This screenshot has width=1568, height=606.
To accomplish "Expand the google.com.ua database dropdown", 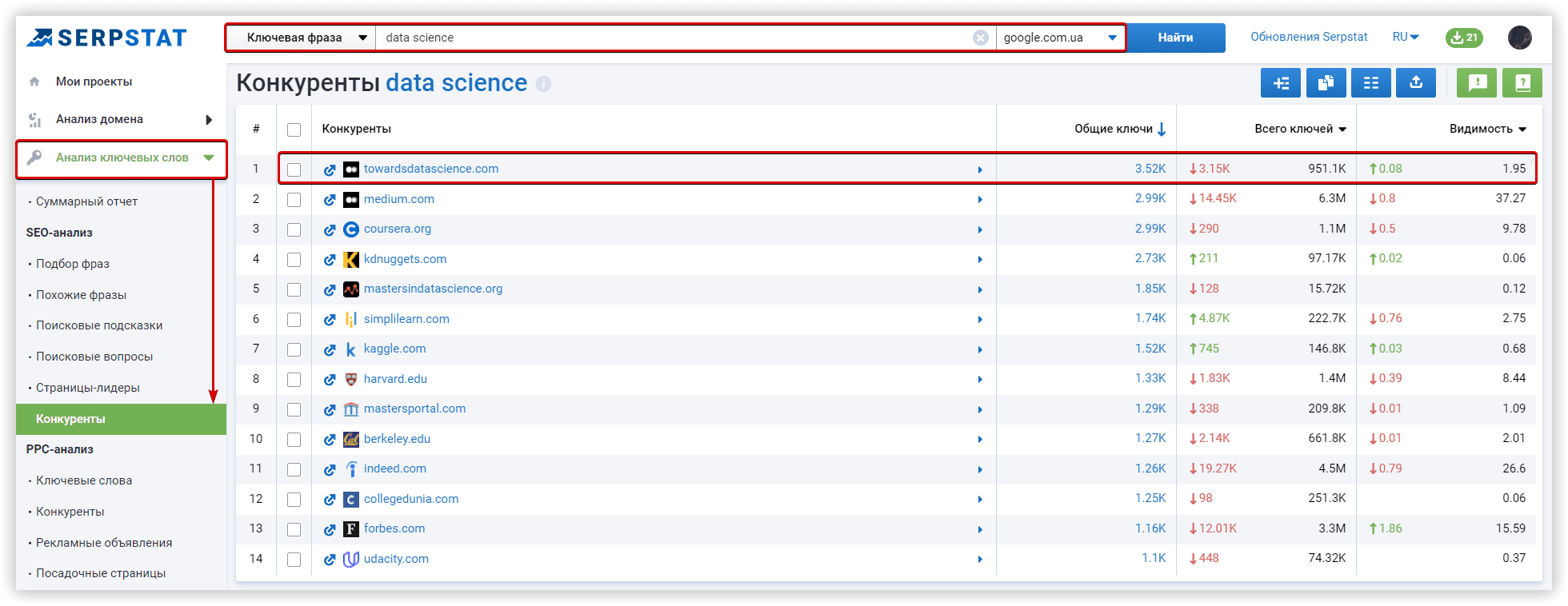I will (x=1059, y=38).
